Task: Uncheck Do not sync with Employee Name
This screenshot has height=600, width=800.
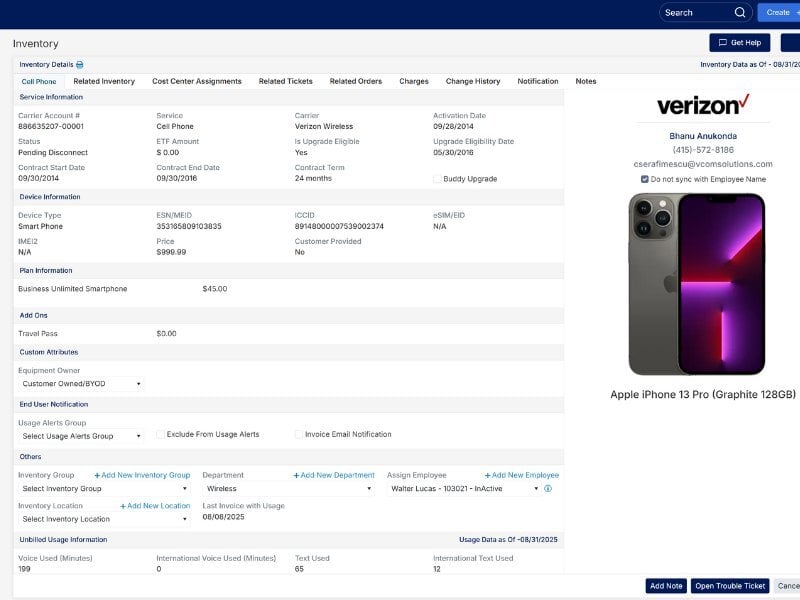Action: pos(645,179)
